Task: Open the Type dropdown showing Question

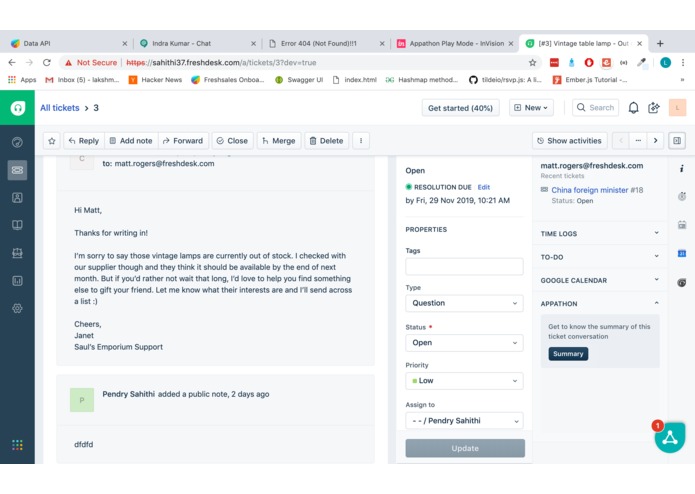Action: click(464, 303)
